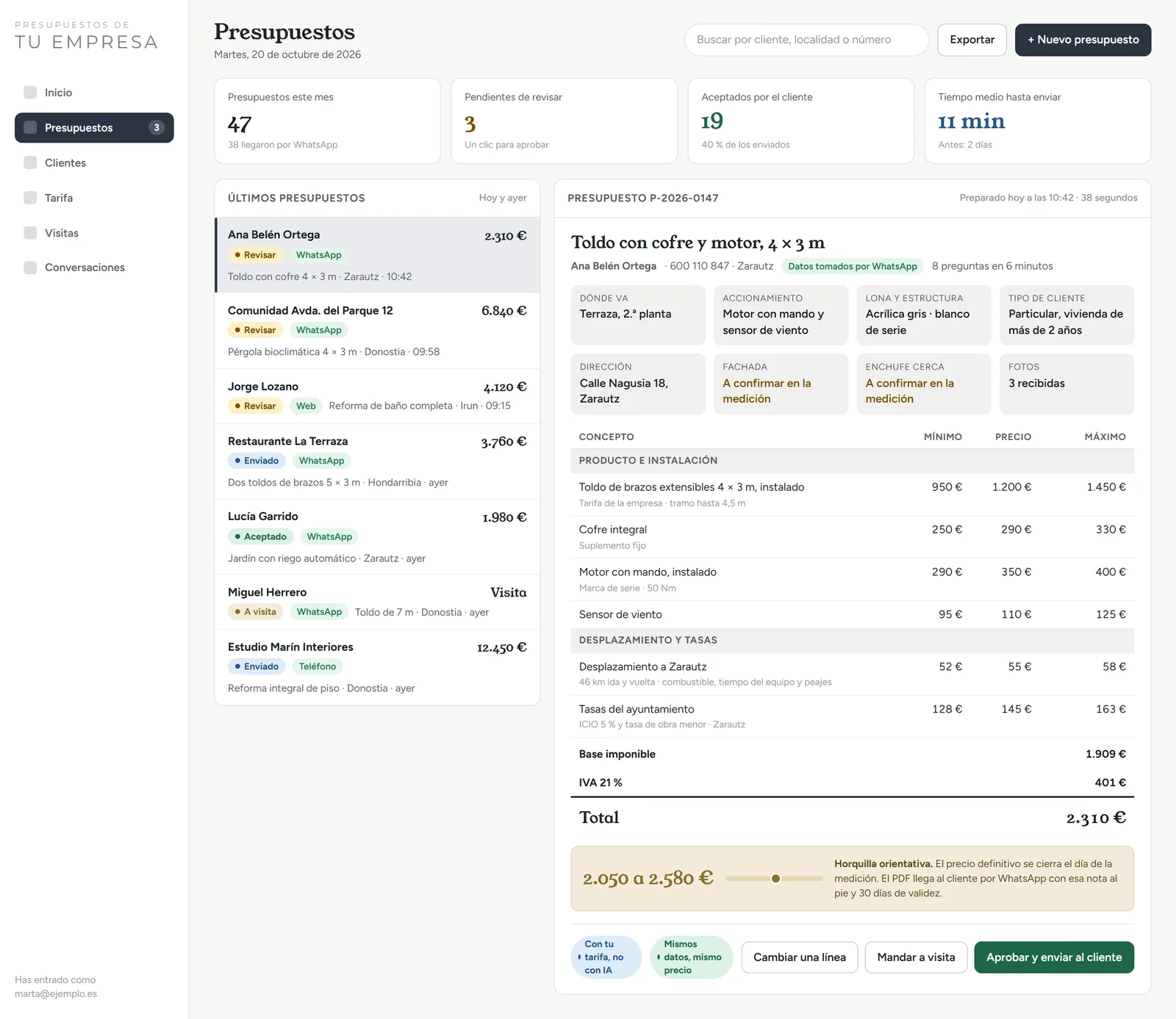Click the Web tag on Jorge Lozano
Screen dimensions: 1176x1019
click(x=306, y=406)
